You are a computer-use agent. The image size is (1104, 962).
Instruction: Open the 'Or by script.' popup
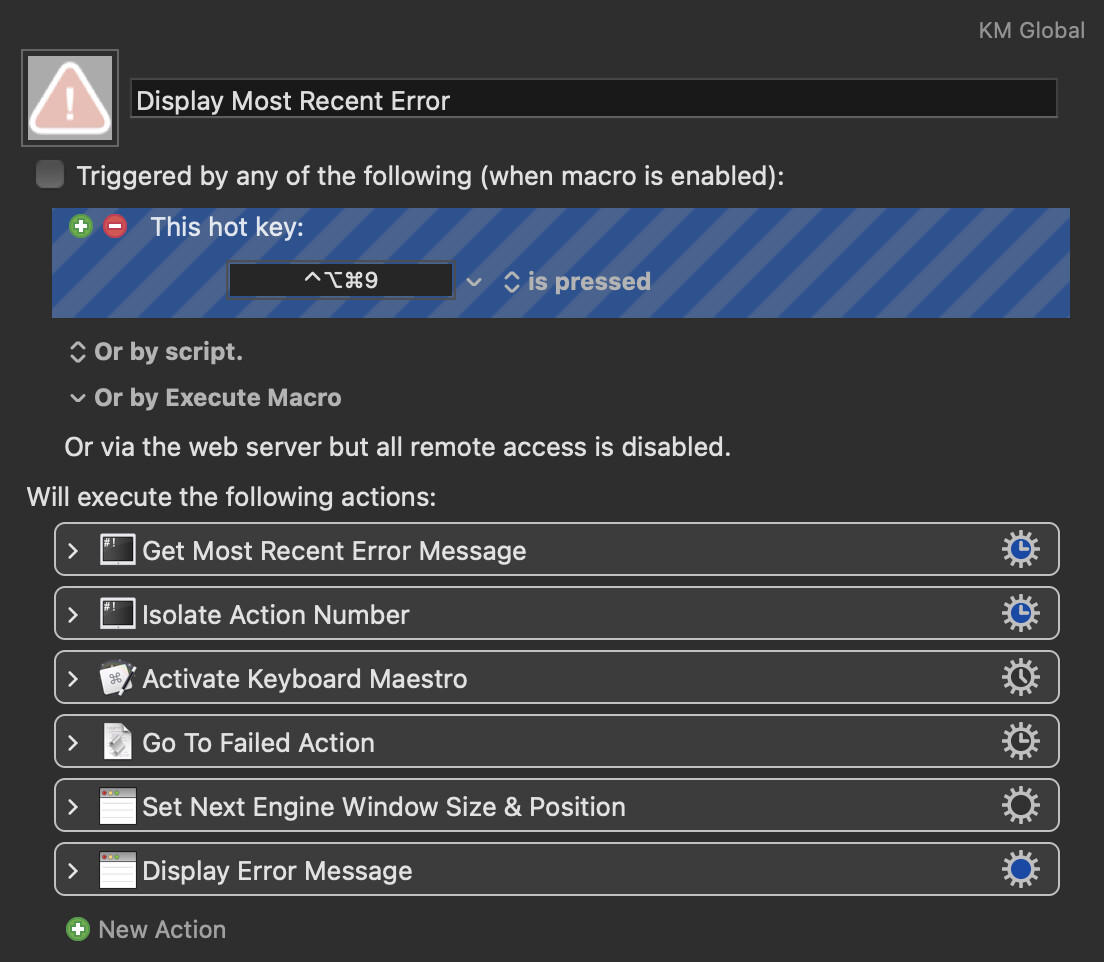pos(156,352)
